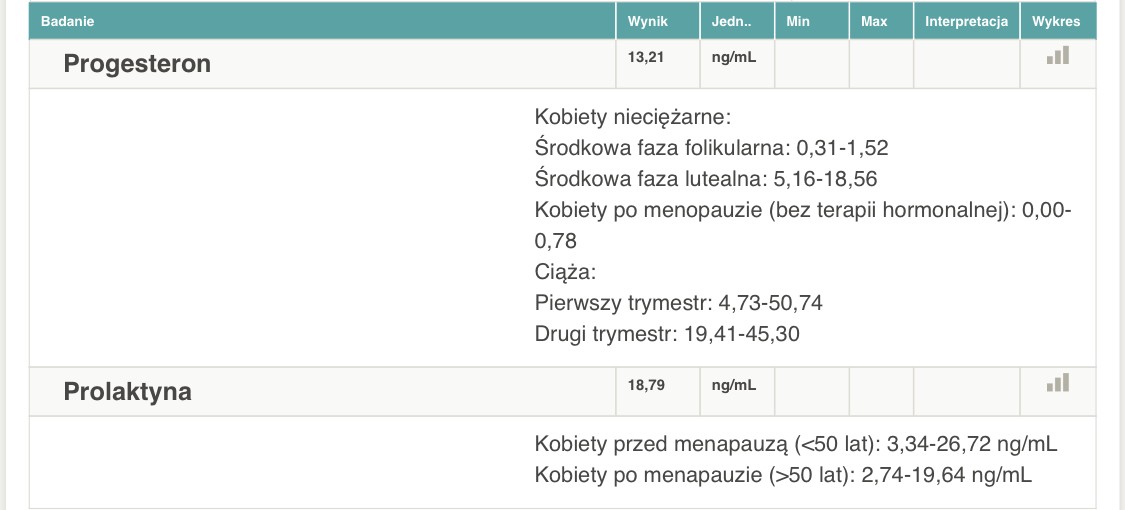Click the Drugi trymestr reference range
Image resolution: width=1125 pixels, height=510 pixels.
click(667, 333)
